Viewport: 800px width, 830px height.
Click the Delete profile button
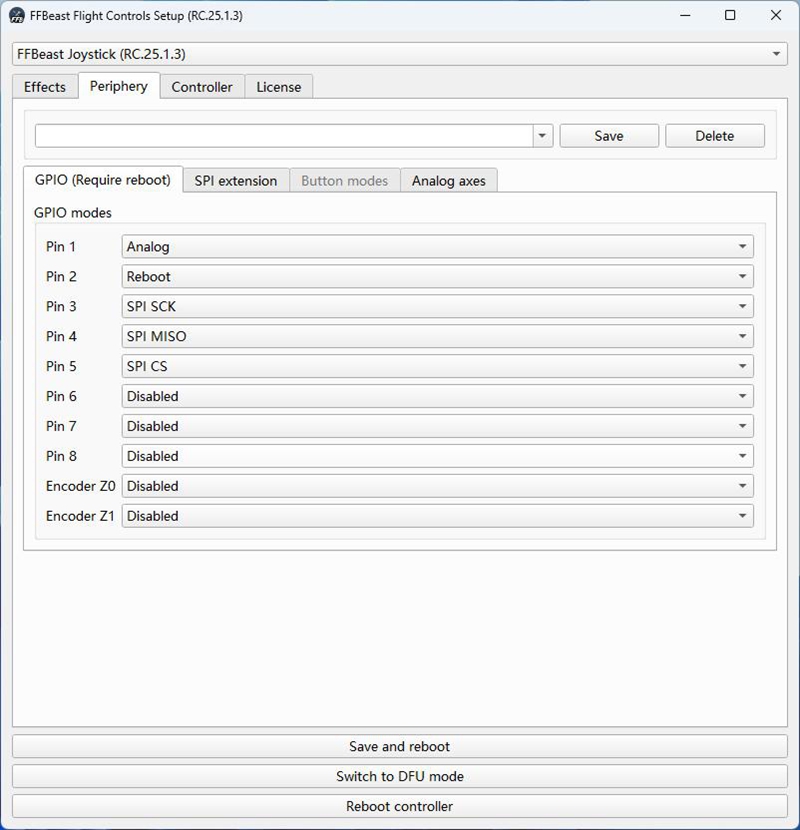[x=714, y=136]
